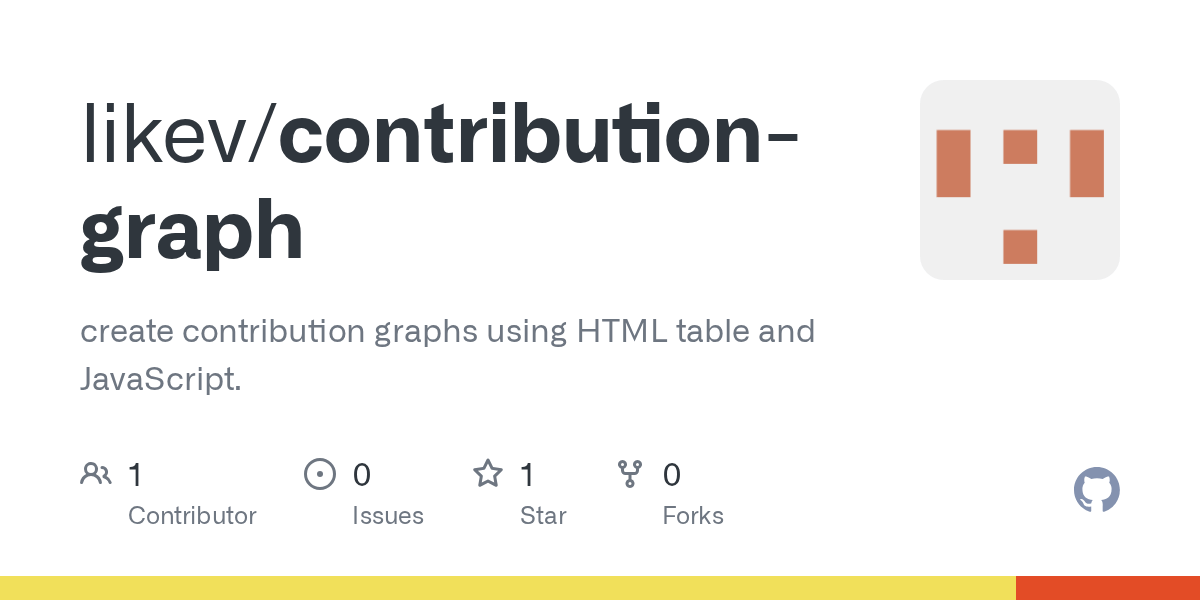Click the contributors people icon
Screen dimensions: 1200x600
coord(96,474)
